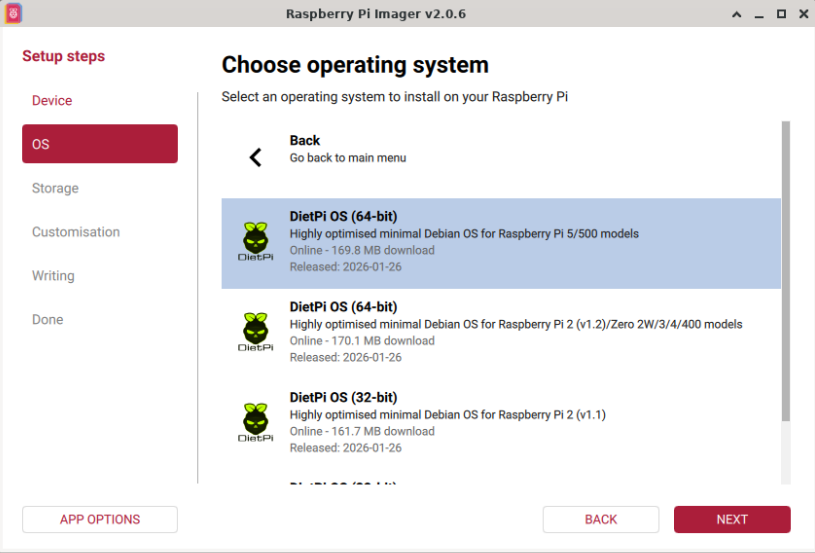Click the title bar keep-above arrow icon
The image size is (815, 553).
737,14
